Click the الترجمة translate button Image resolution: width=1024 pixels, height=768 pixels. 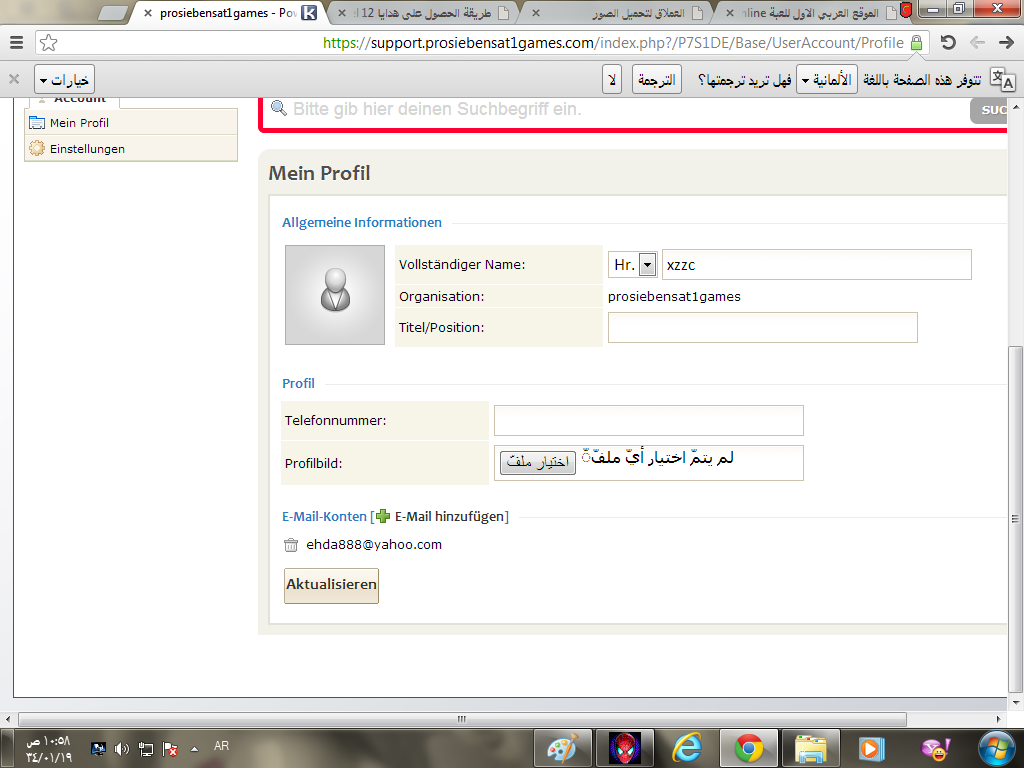click(x=657, y=80)
